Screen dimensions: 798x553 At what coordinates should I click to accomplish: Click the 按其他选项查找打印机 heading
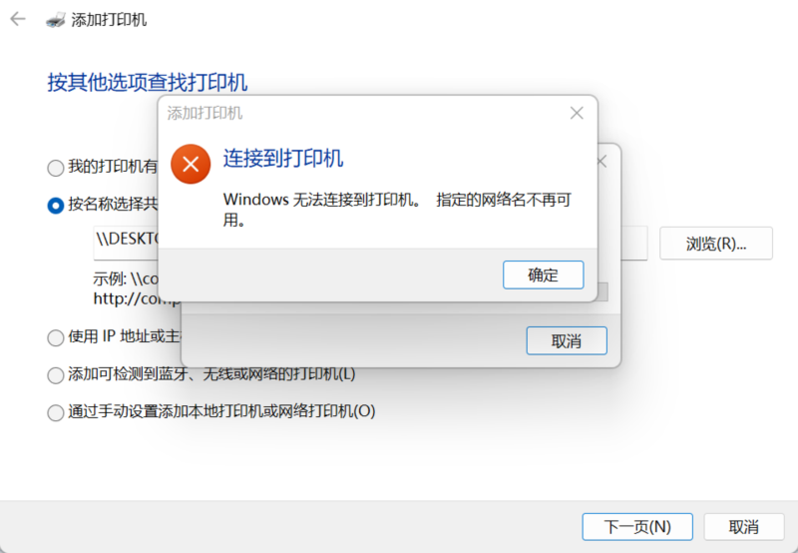(148, 82)
